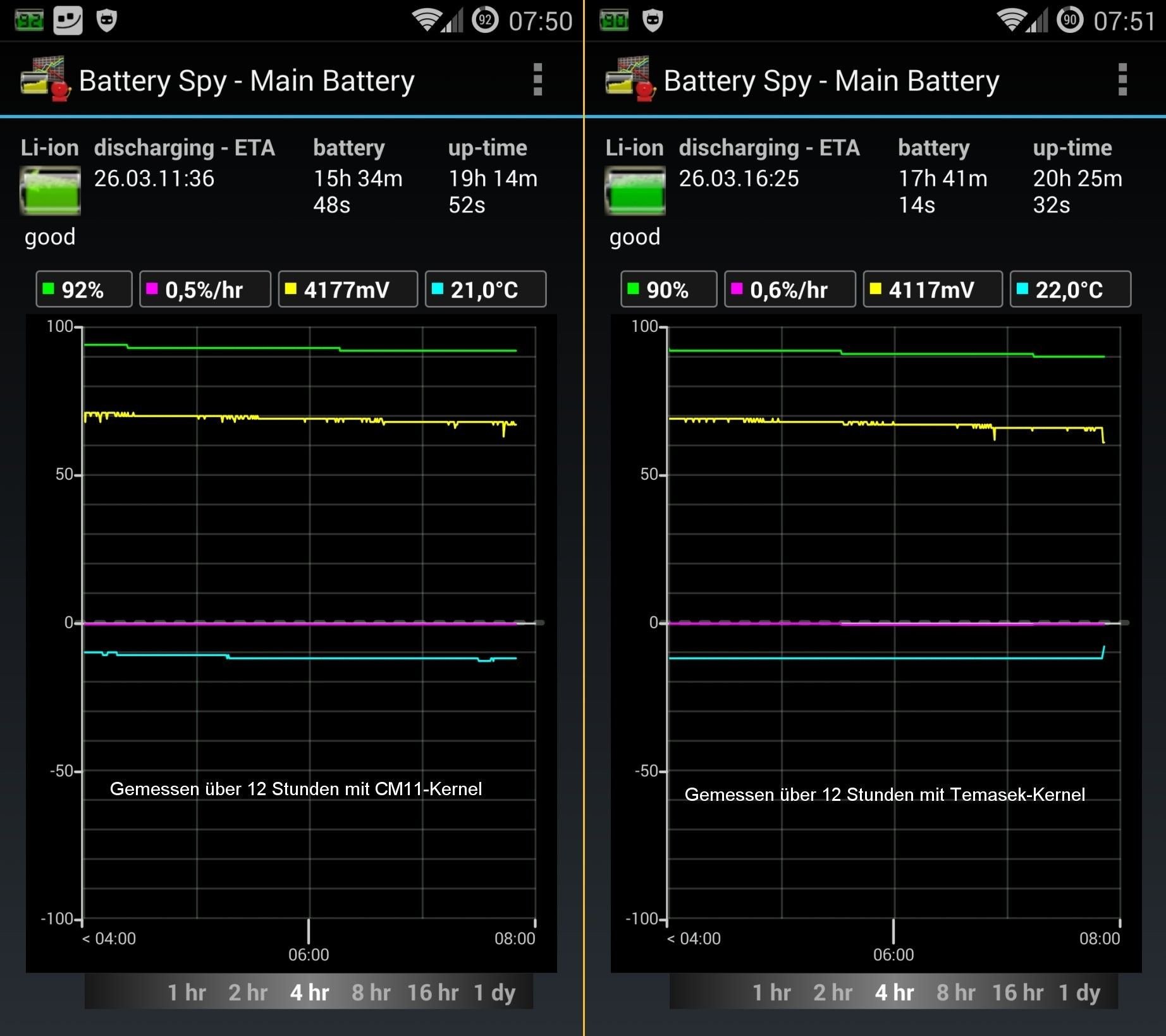
Task: Tap shield notification icon in right status bar
Action: [x=652, y=20]
